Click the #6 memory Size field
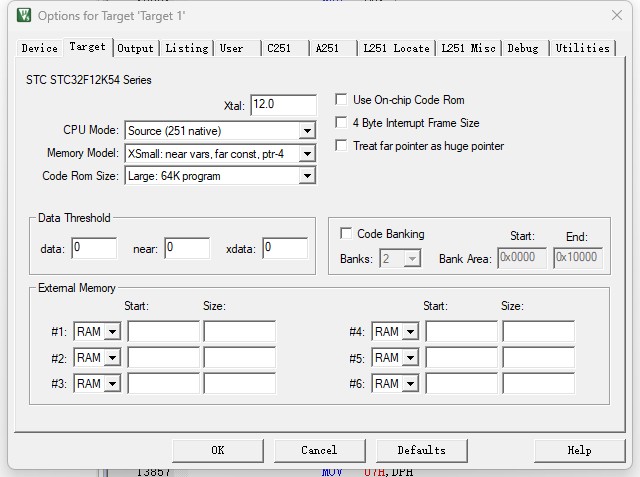This screenshot has height=477, width=640. point(539,384)
